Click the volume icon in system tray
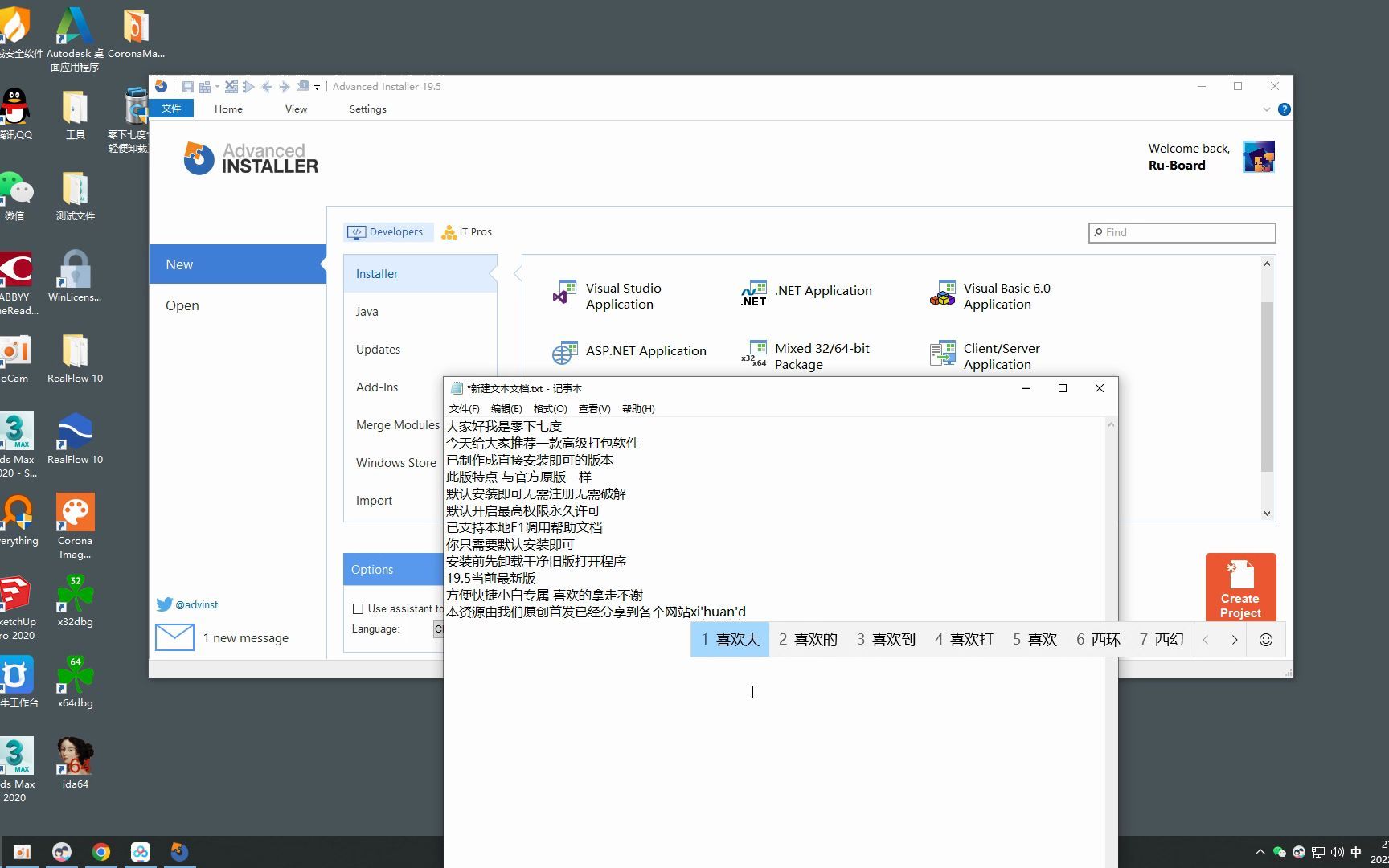 pos(1337,852)
